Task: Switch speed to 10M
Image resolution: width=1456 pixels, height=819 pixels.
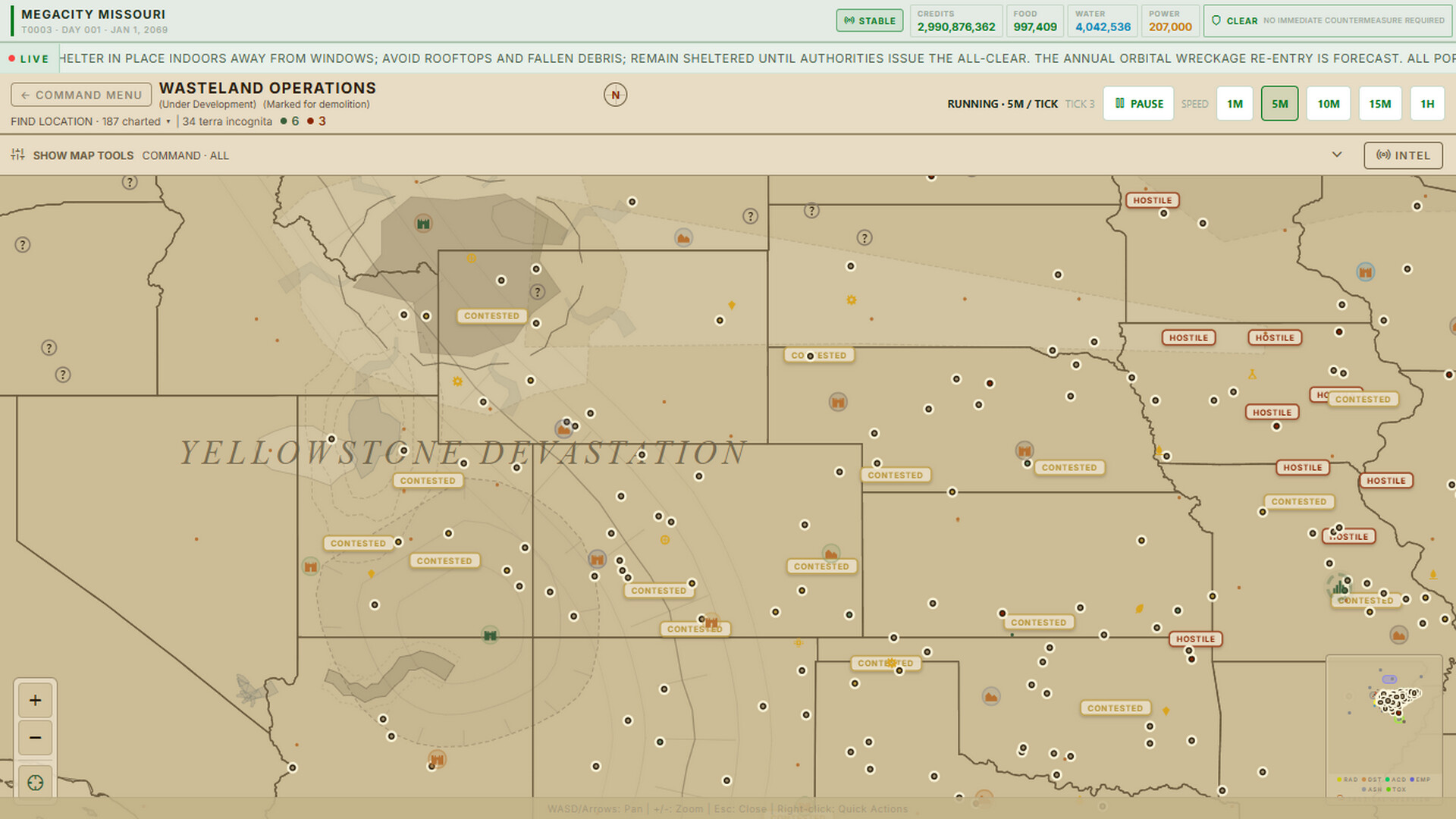Action: click(1328, 104)
